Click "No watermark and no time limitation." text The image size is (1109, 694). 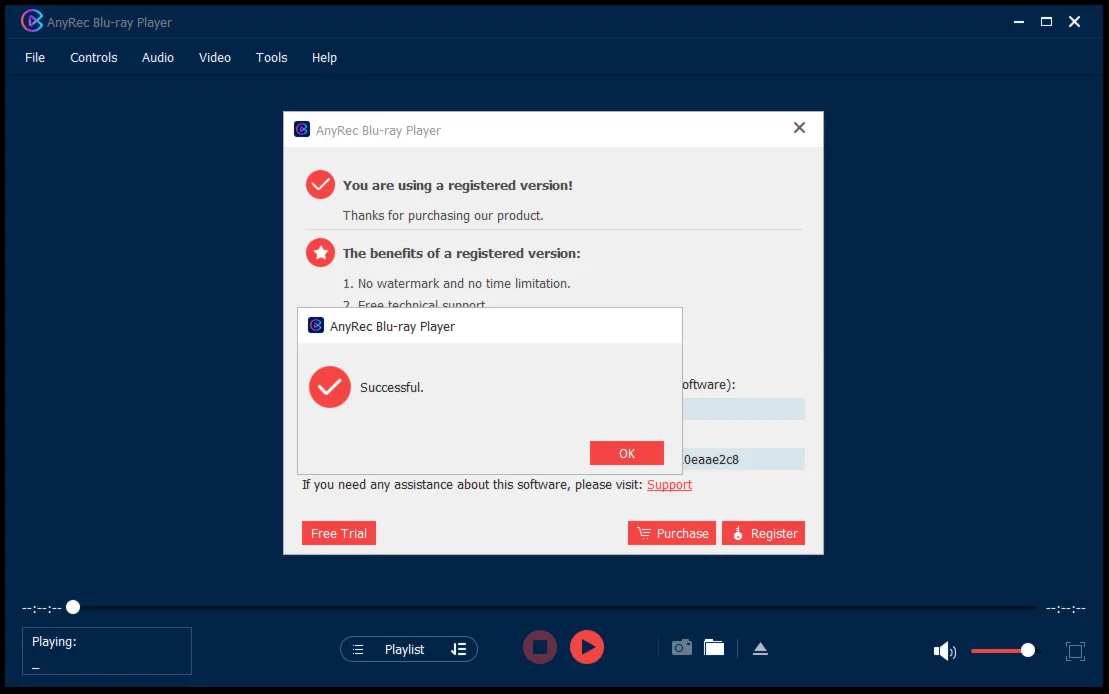click(464, 284)
